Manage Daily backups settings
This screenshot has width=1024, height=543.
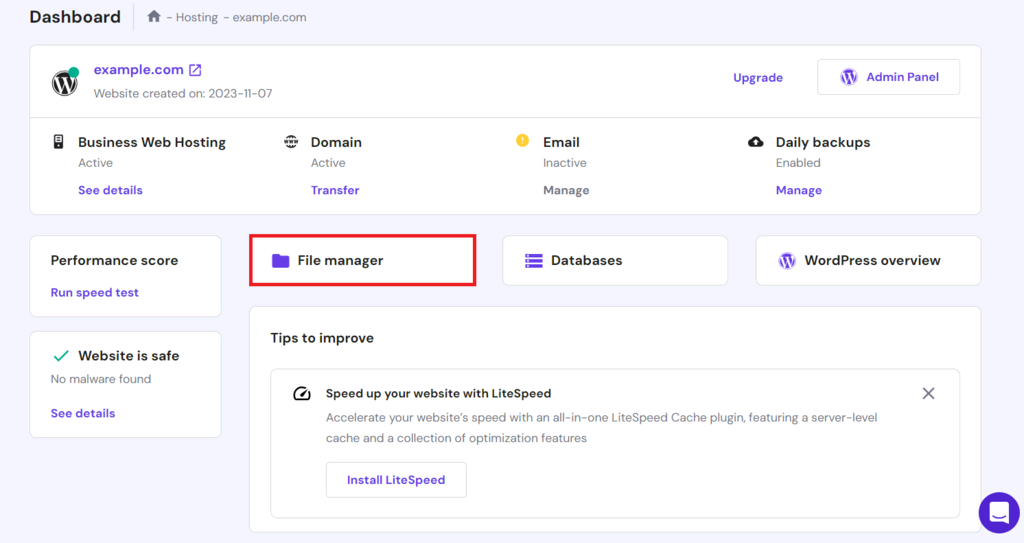coord(798,190)
